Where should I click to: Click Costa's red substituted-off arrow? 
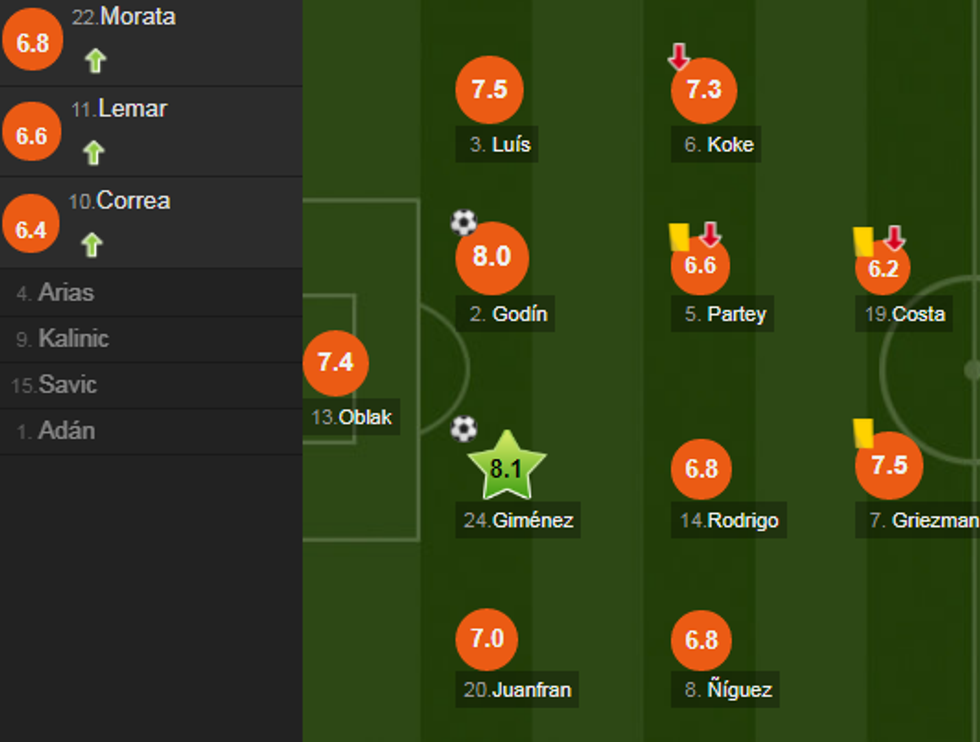[894, 238]
